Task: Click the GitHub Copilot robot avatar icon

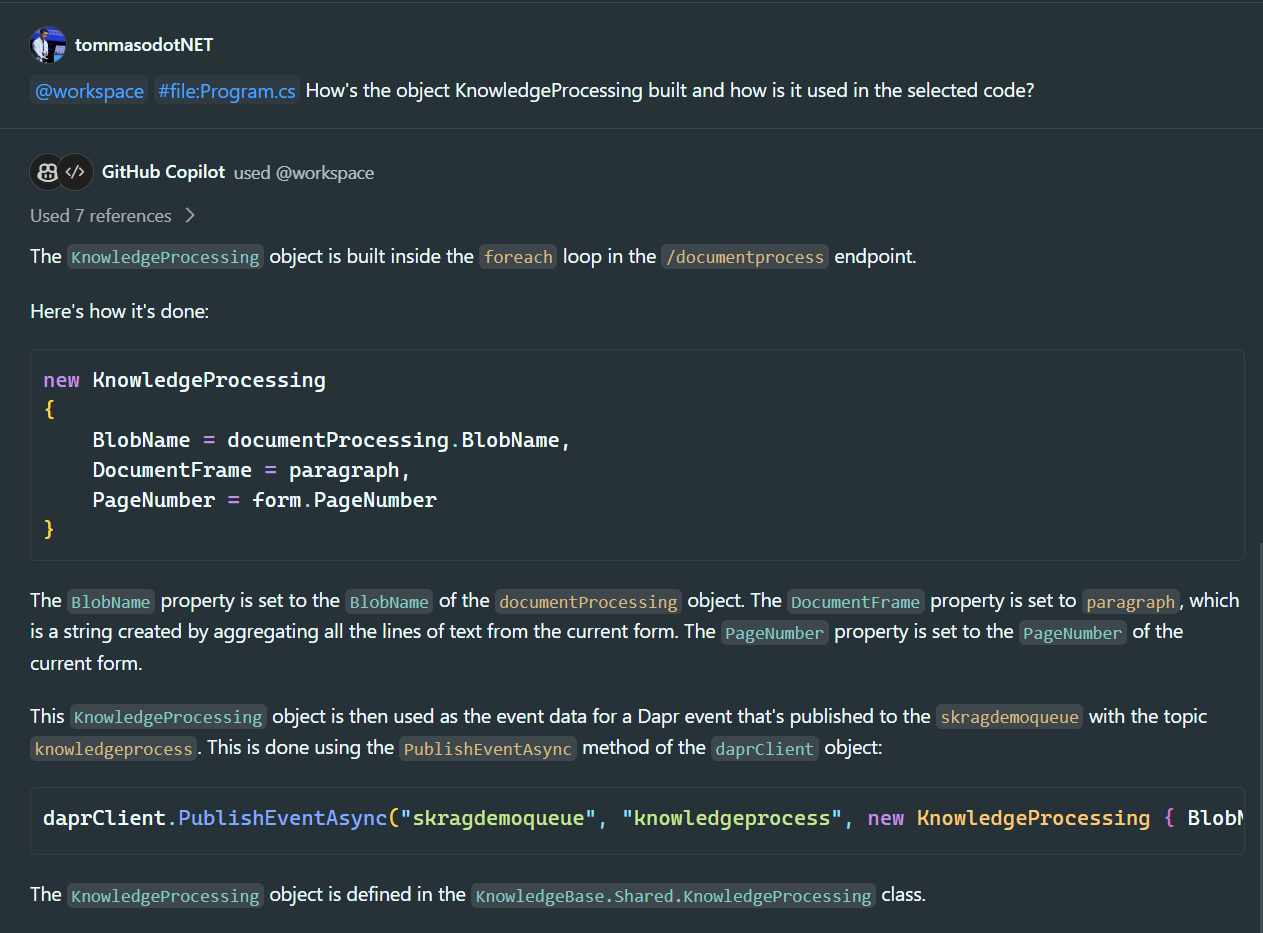Action: [46, 171]
